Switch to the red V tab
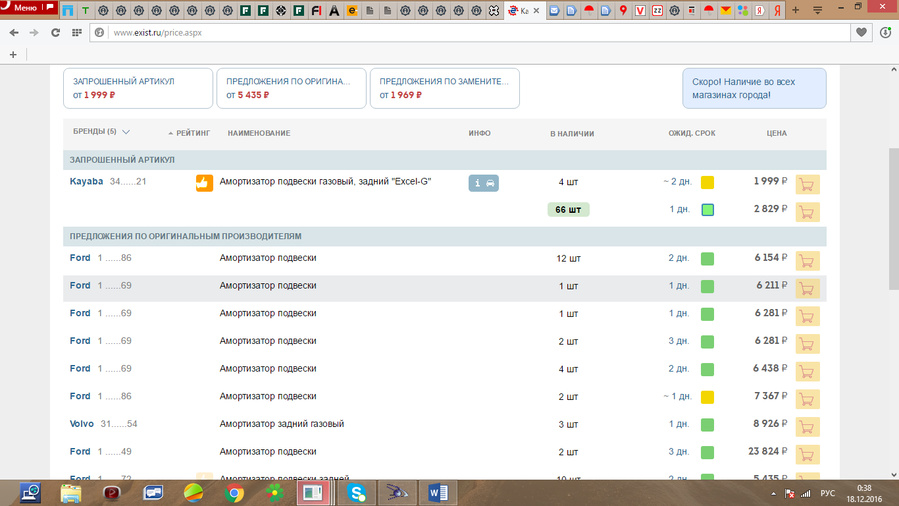Viewport: 899px width, 506px height. (x=640, y=10)
